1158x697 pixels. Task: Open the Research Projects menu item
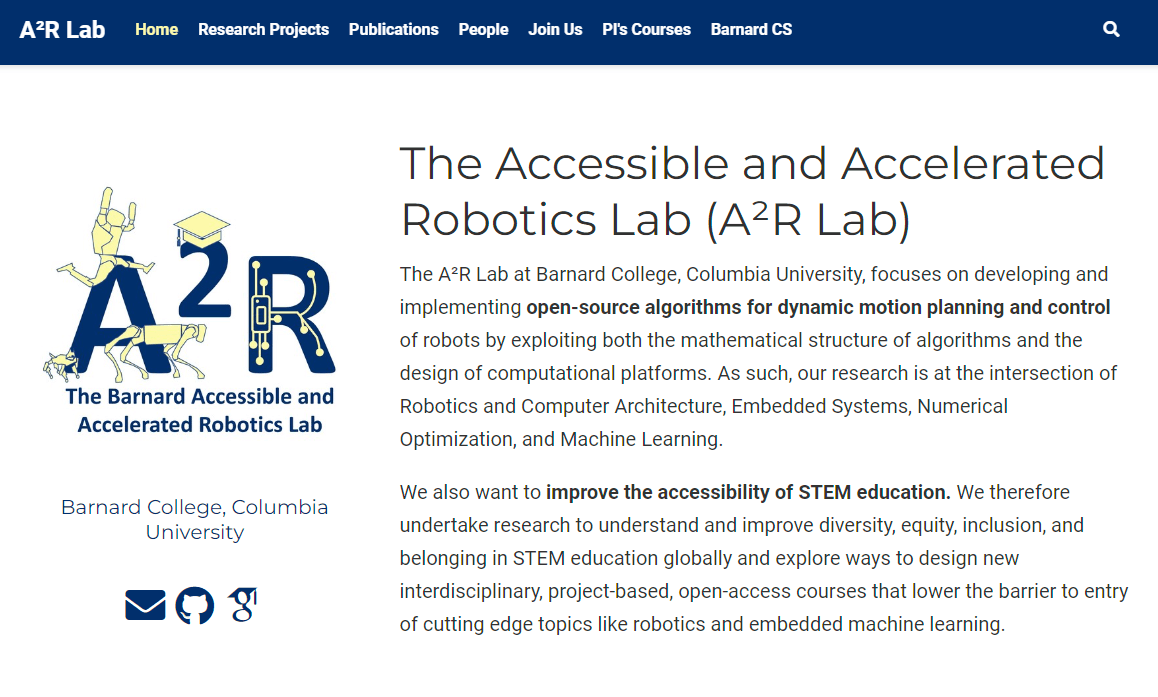coord(263,29)
